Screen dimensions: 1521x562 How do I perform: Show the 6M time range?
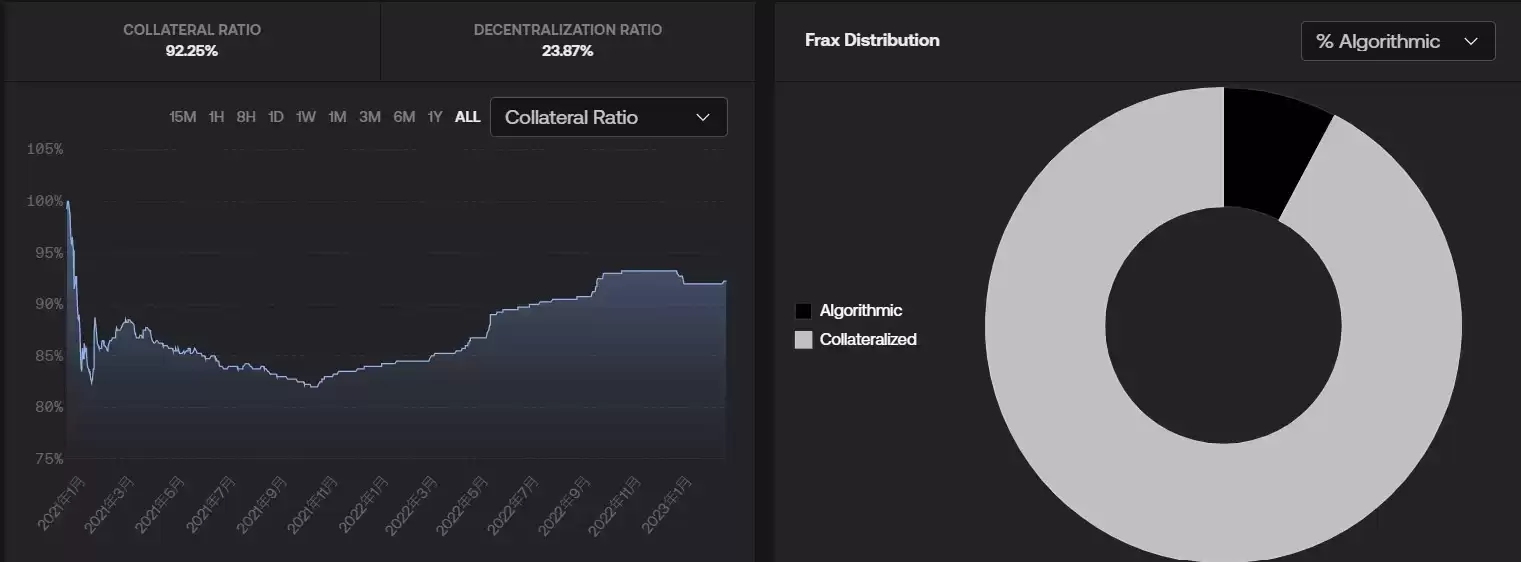[x=404, y=117]
